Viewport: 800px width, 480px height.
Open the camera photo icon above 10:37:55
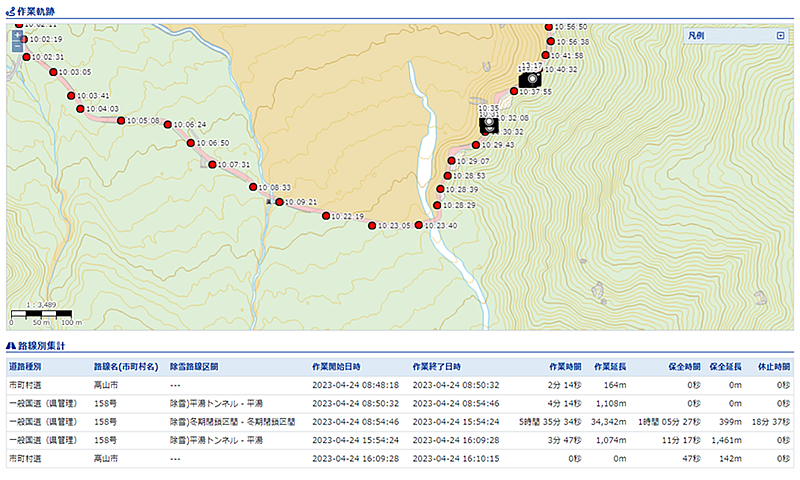tap(530, 80)
